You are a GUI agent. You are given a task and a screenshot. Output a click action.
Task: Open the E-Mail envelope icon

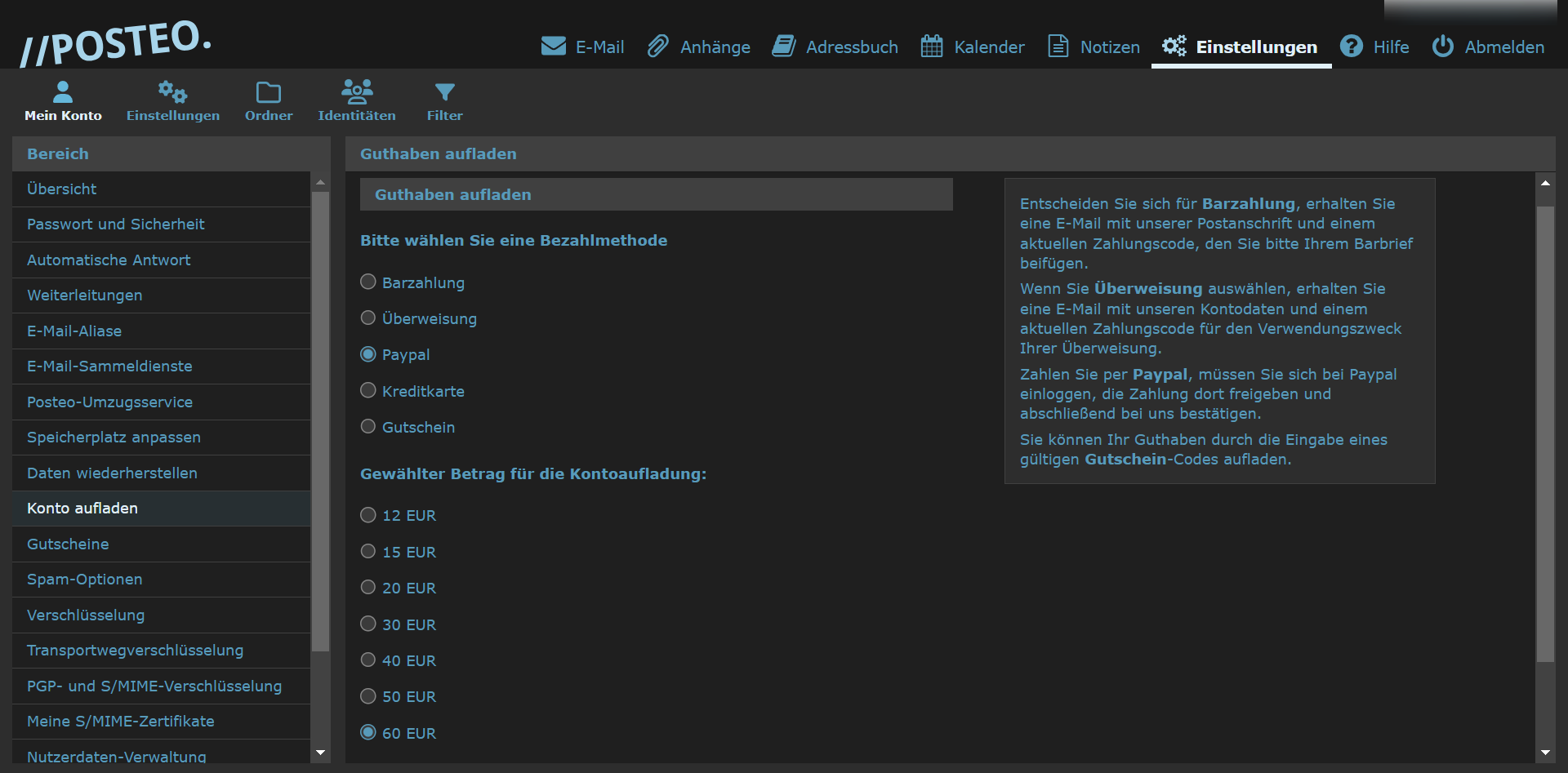point(553,47)
